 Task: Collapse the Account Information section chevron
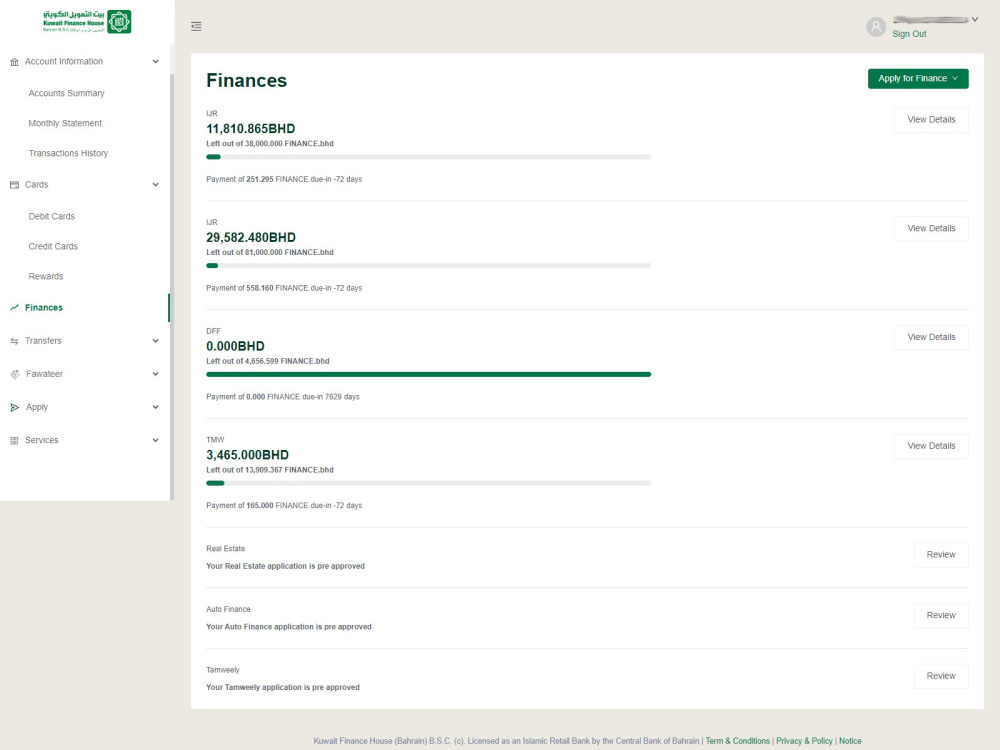point(156,62)
